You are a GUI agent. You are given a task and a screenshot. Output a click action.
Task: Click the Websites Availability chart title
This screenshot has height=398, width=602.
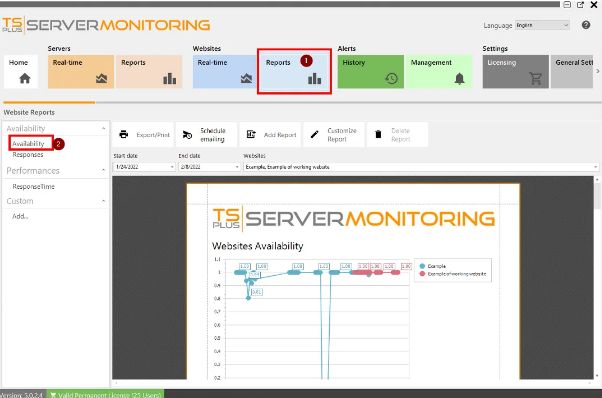[258, 246]
